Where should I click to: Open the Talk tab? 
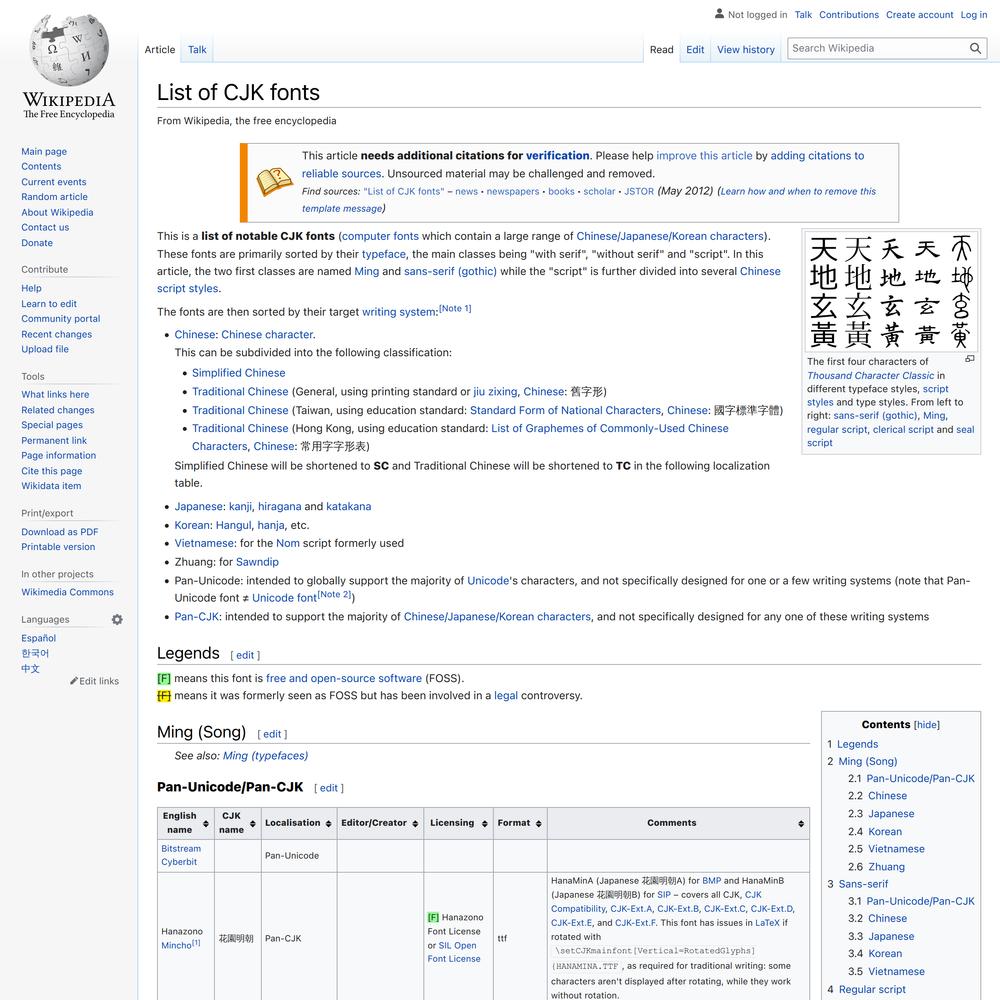point(197,50)
